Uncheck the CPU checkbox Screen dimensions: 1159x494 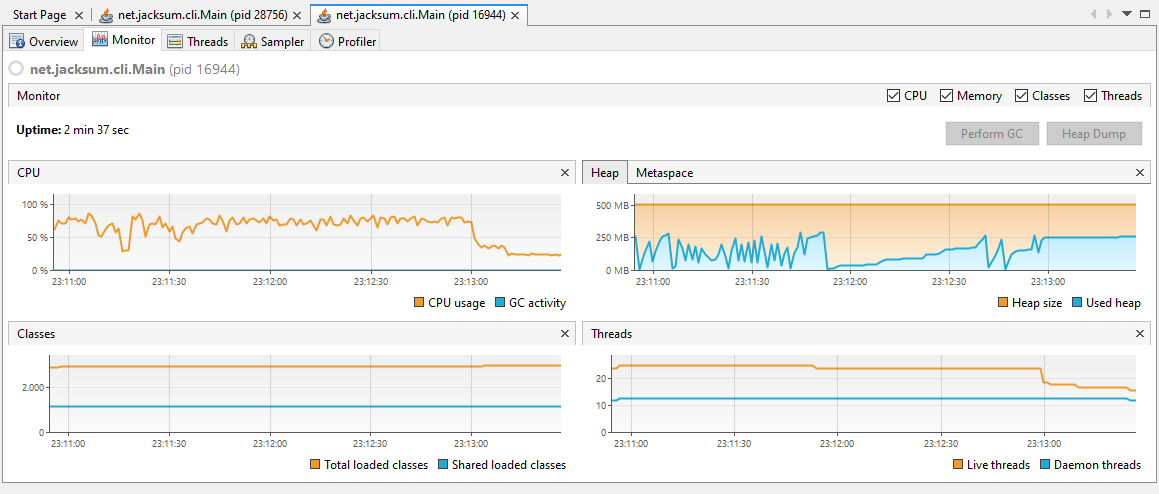[x=893, y=95]
